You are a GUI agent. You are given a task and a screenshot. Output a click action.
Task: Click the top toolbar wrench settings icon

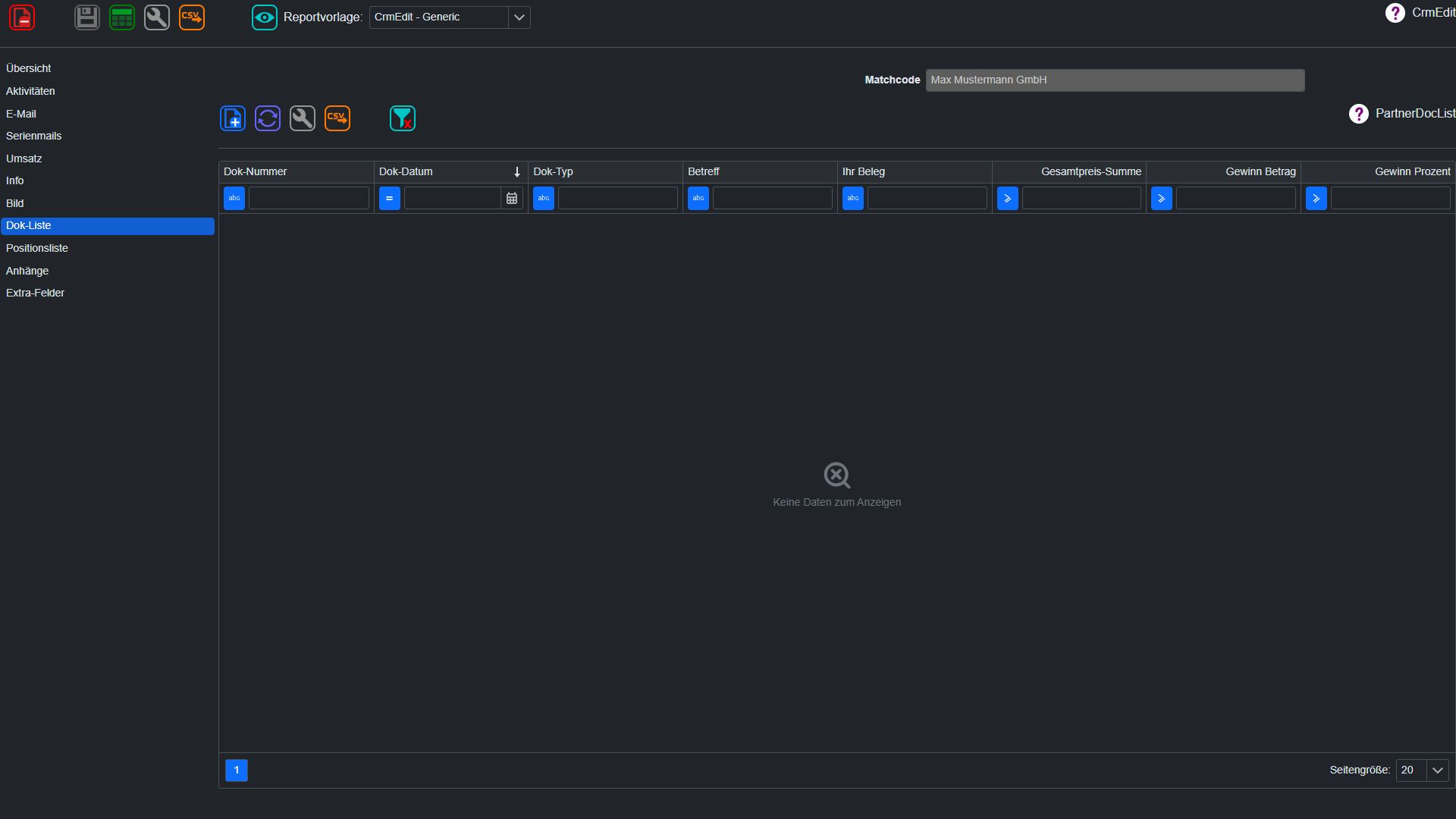157,17
